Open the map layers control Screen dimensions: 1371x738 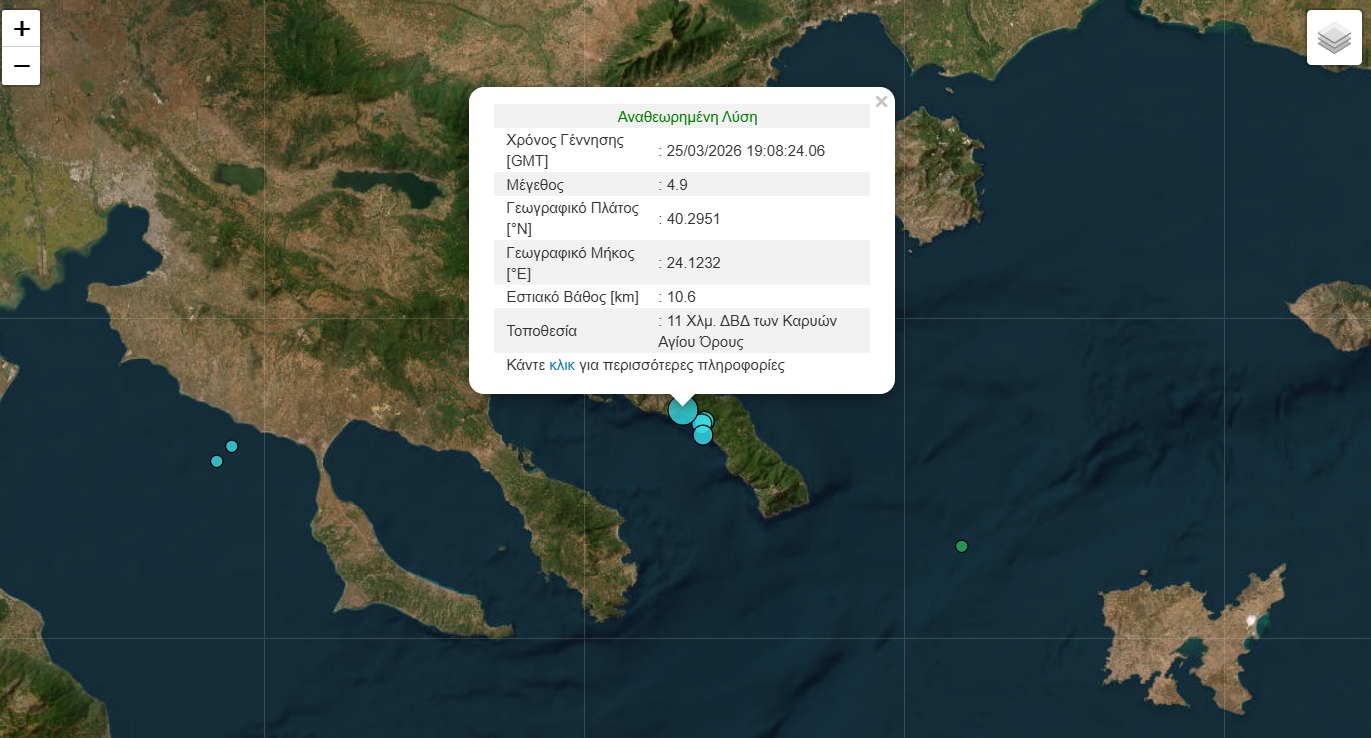[x=1334, y=38]
